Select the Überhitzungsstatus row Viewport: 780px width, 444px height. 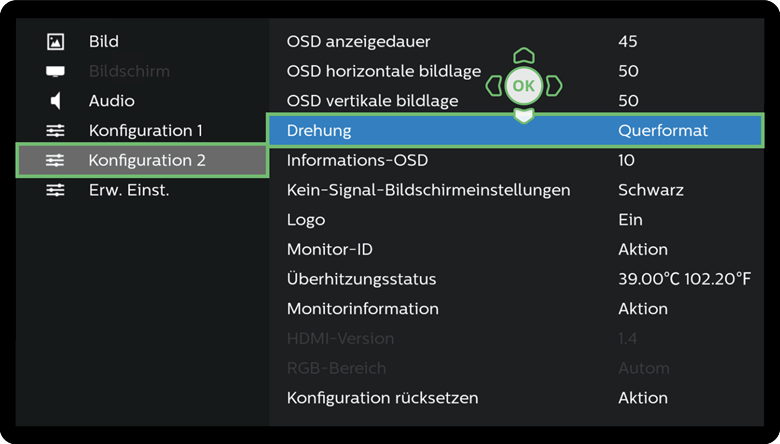(x=361, y=279)
